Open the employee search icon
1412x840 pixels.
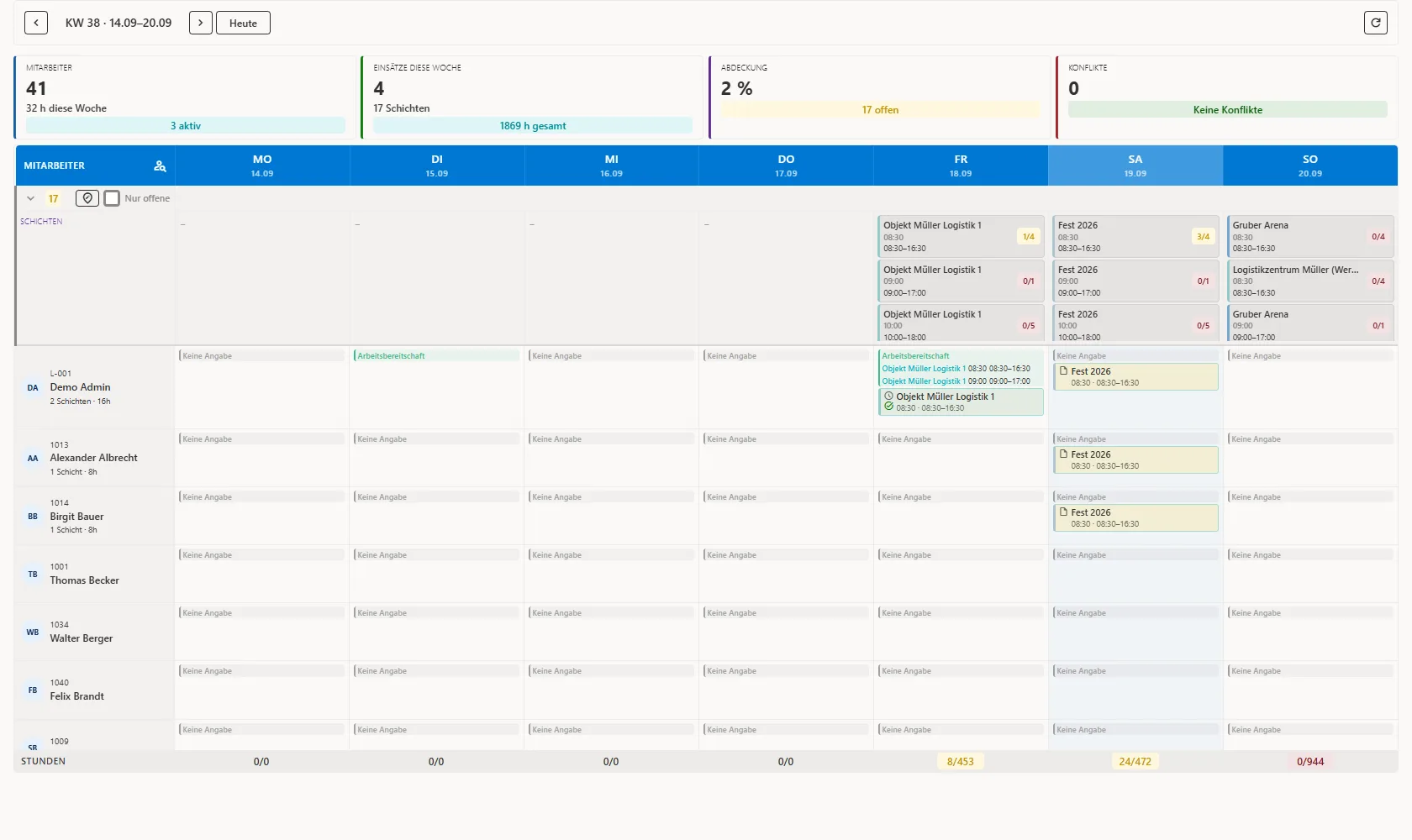tap(160, 165)
